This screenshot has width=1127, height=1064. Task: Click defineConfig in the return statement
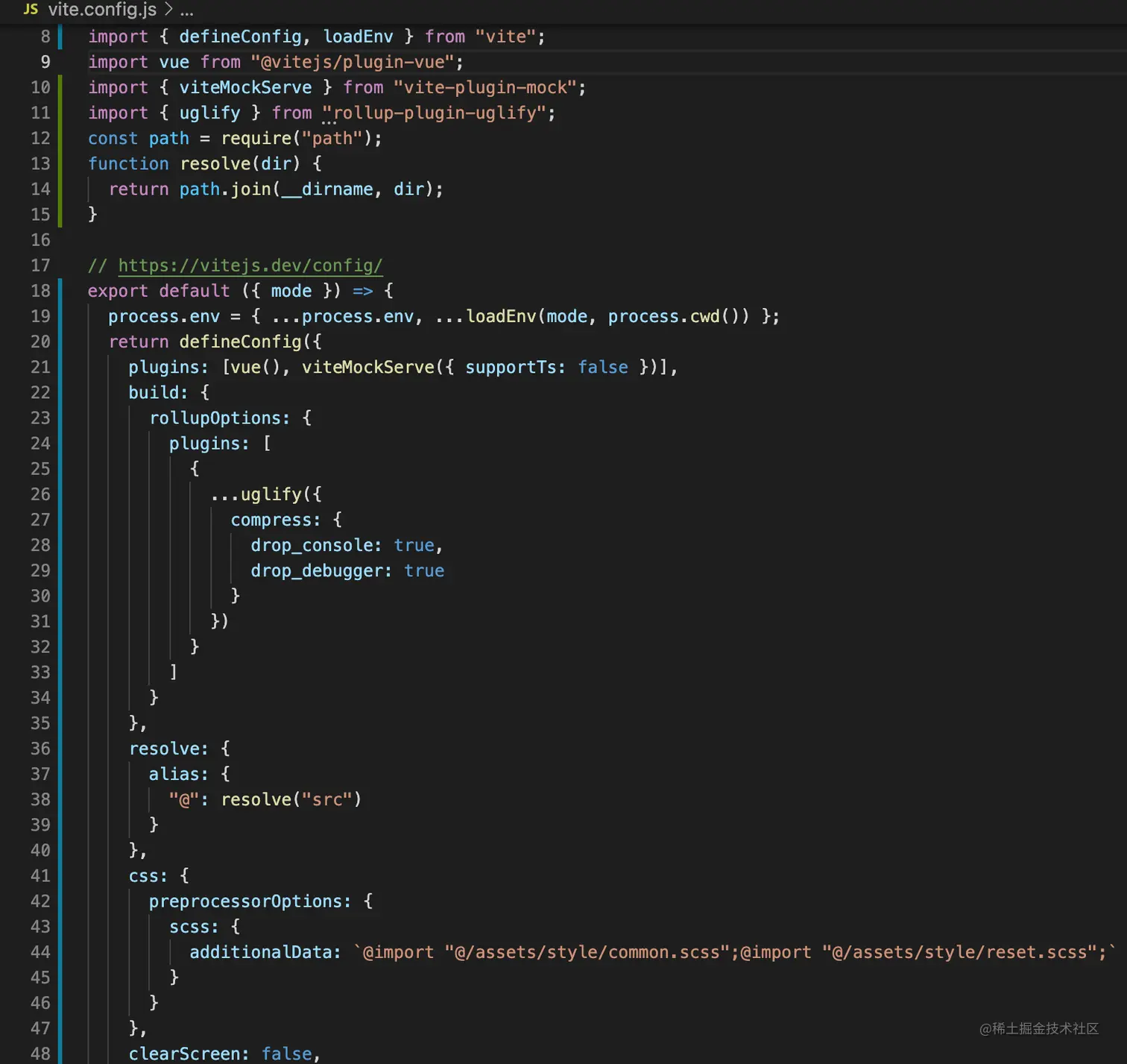click(x=240, y=341)
